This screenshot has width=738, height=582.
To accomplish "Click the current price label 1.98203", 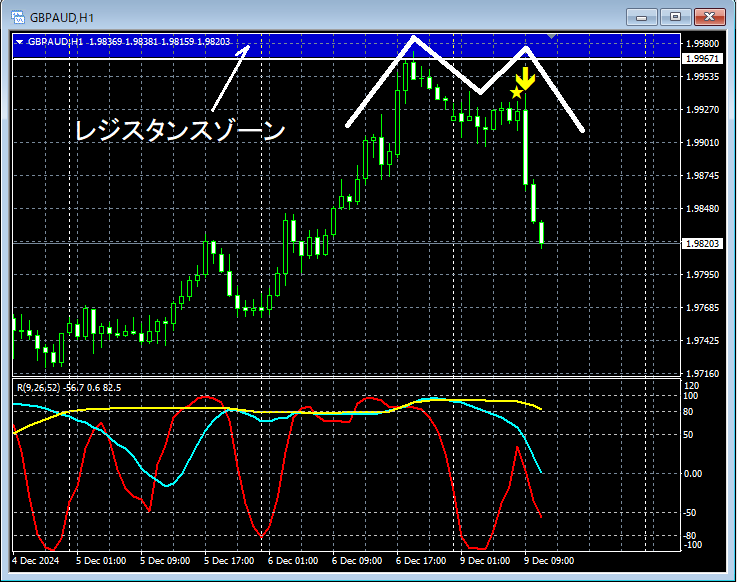I will 702,243.
